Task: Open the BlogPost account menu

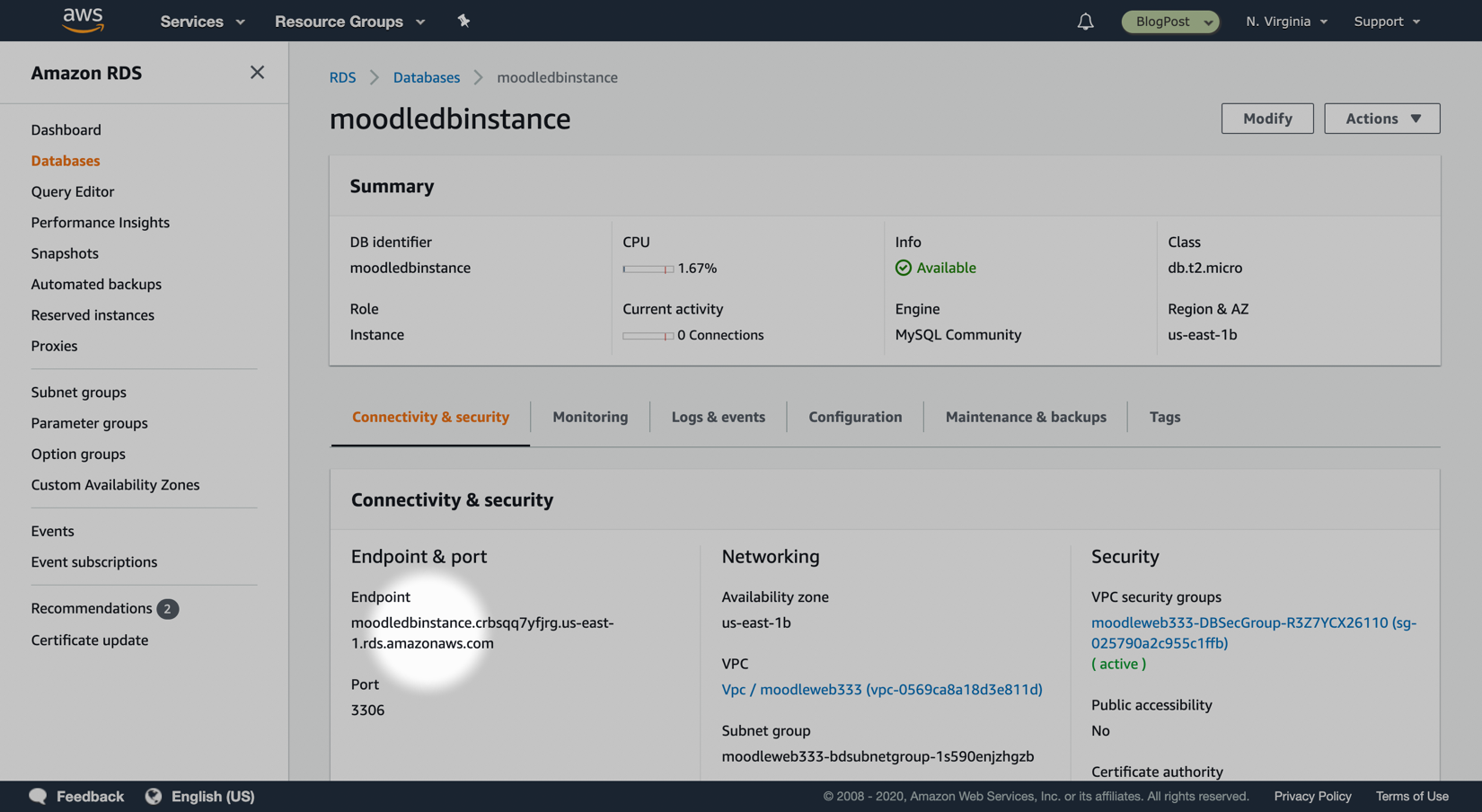Action: pyautogui.click(x=1169, y=22)
